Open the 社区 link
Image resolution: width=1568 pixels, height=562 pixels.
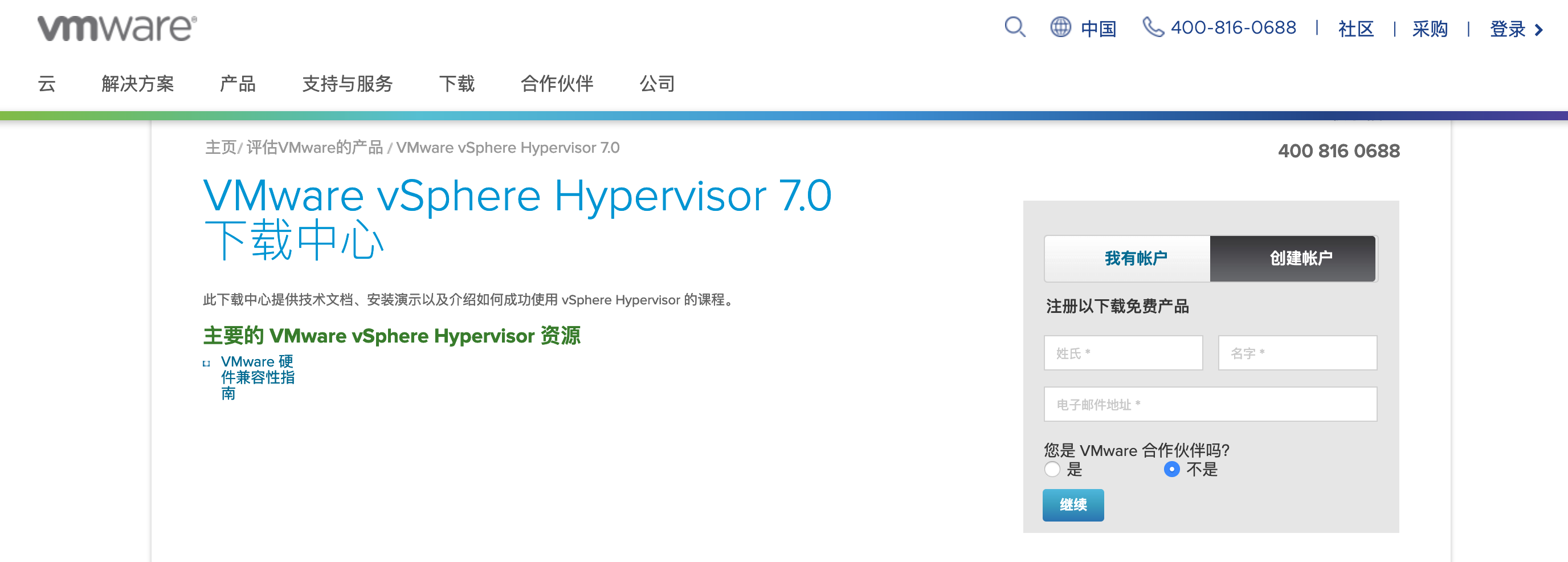click(1356, 28)
